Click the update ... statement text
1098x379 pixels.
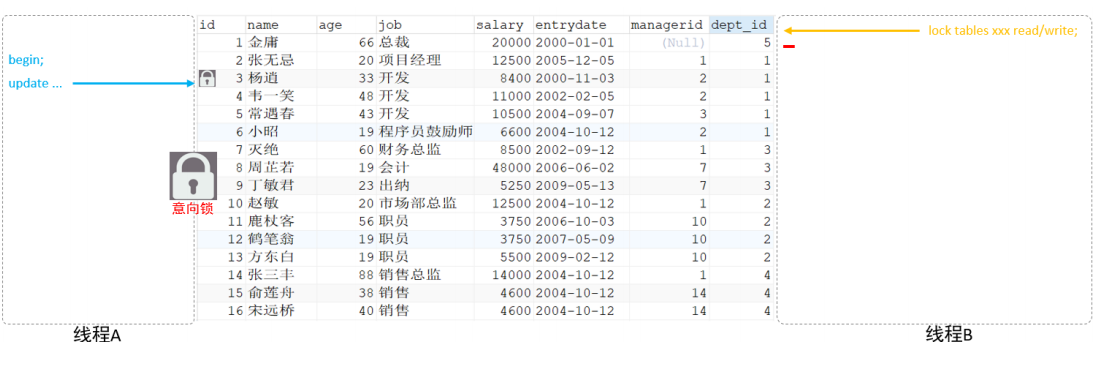pos(35,84)
